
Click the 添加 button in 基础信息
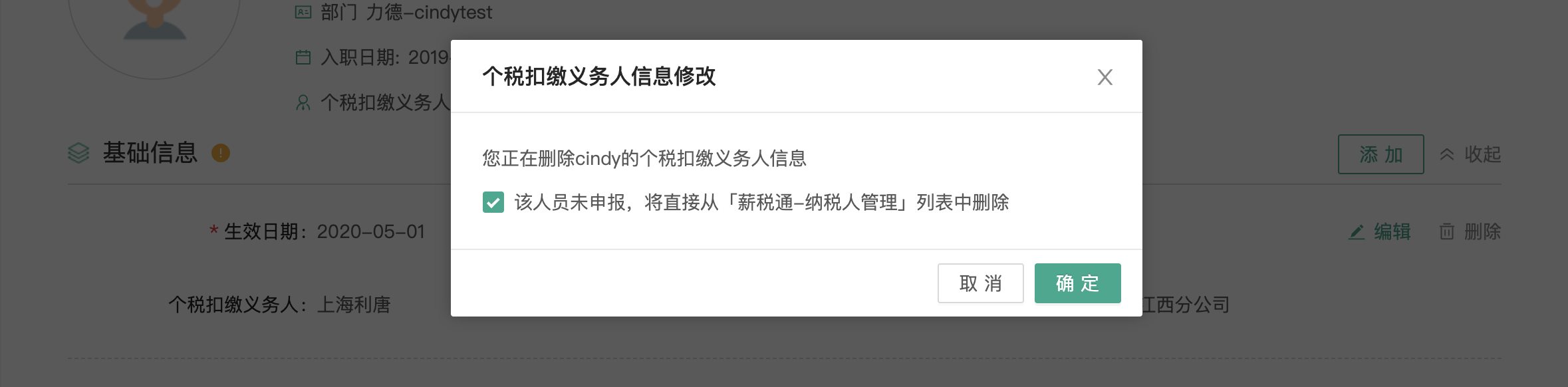[1380, 154]
